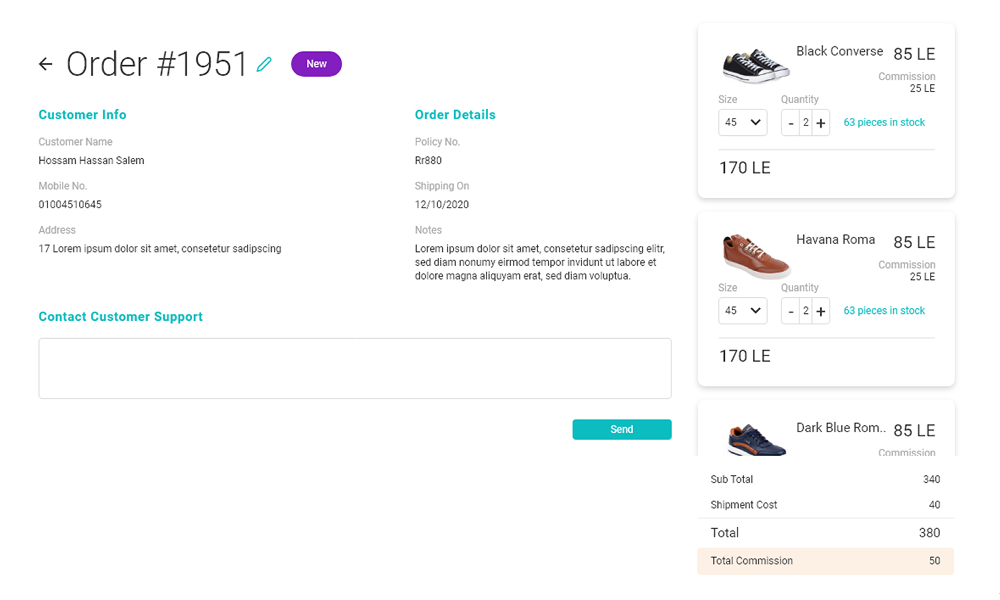Image resolution: width=1000 pixels, height=600 pixels.
Task: Click the pencil edit icon next to order number
Action: click(x=264, y=64)
